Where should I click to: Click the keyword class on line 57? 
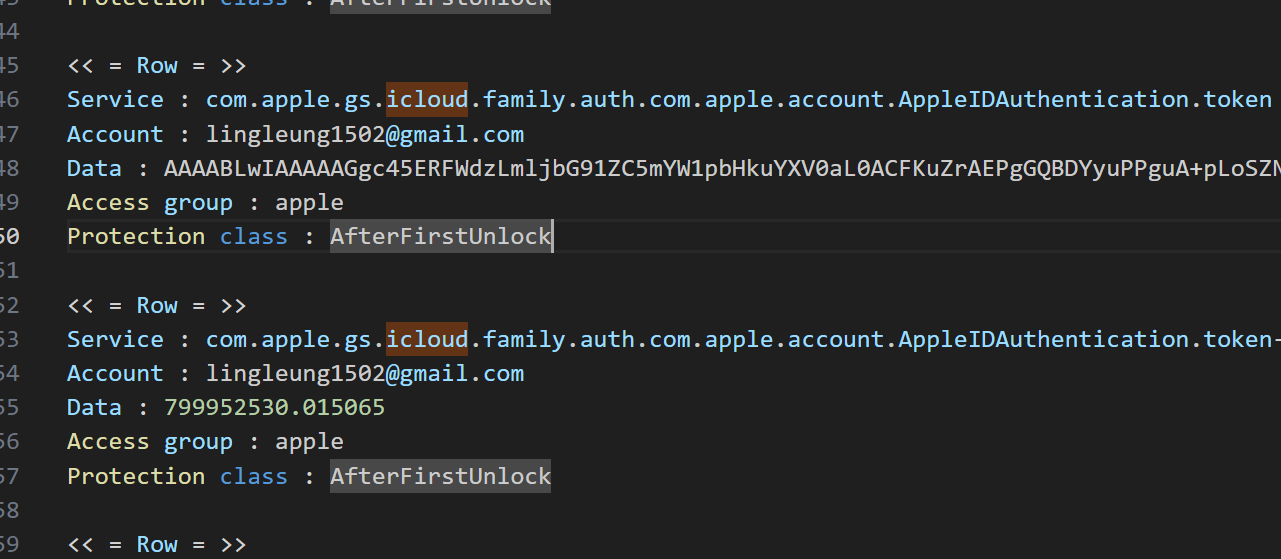(x=254, y=477)
